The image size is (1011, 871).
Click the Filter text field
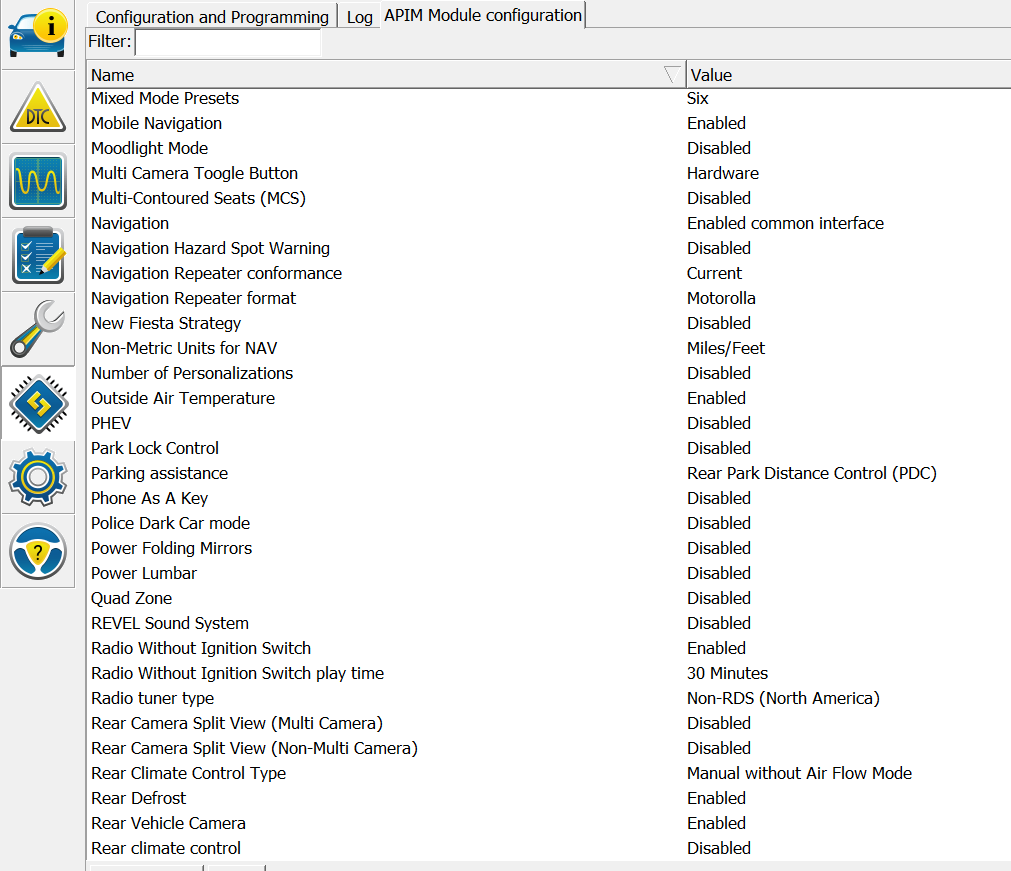click(x=228, y=42)
